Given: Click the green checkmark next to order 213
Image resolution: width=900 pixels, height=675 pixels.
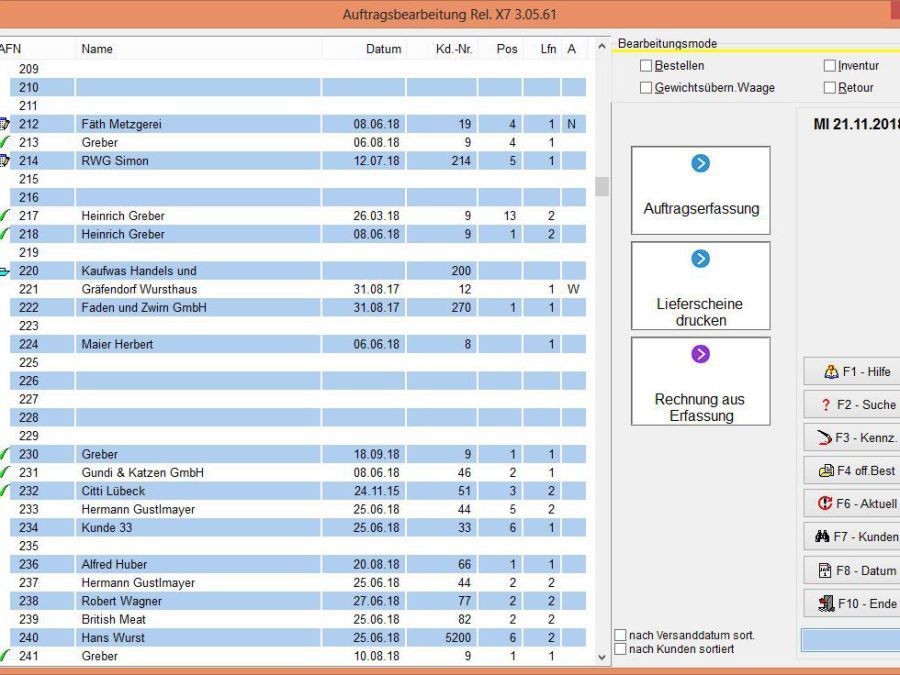Looking at the screenshot, I should (x=4, y=143).
